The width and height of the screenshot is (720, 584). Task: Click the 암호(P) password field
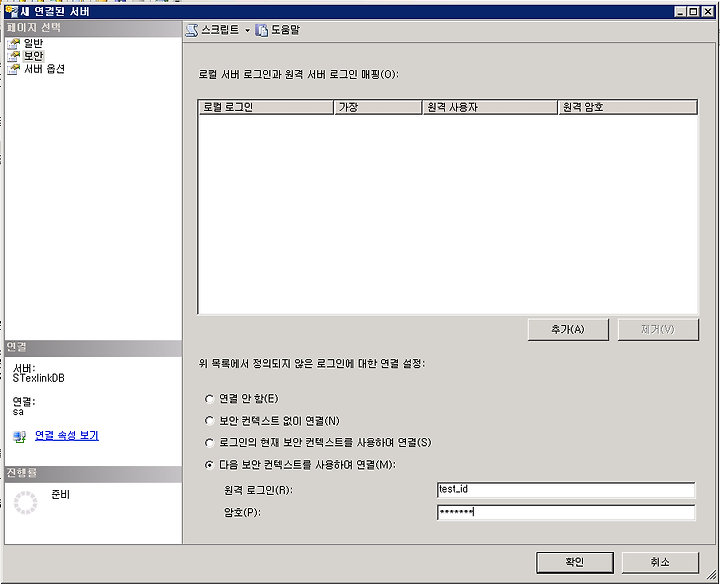[566, 512]
